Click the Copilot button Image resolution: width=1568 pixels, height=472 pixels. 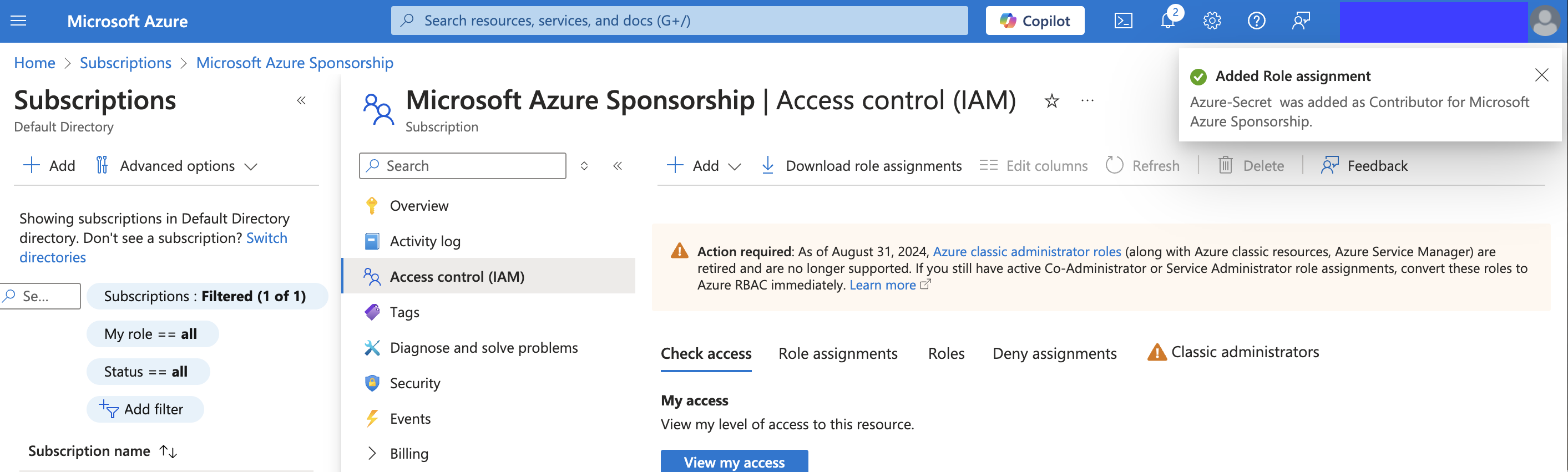(1035, 21)
